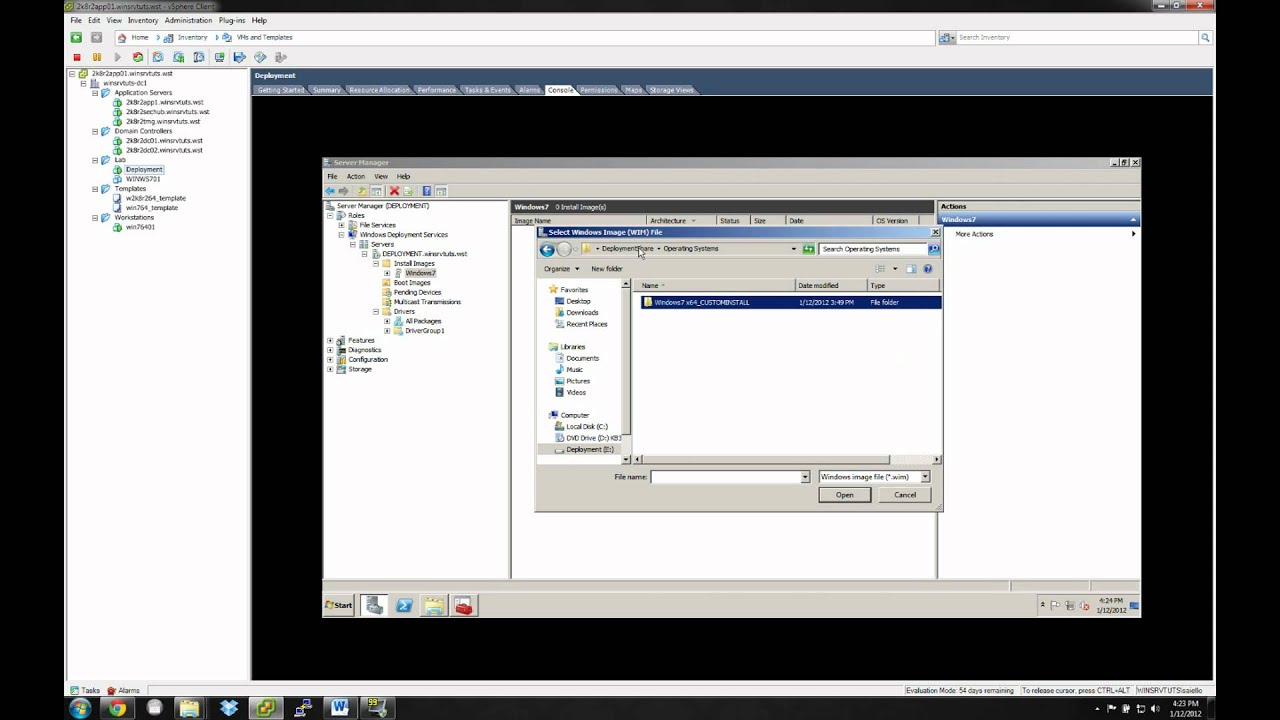Open the vSphere Plug-ins menu
This screenshot has width=1280, height=720.
point(232,20)
